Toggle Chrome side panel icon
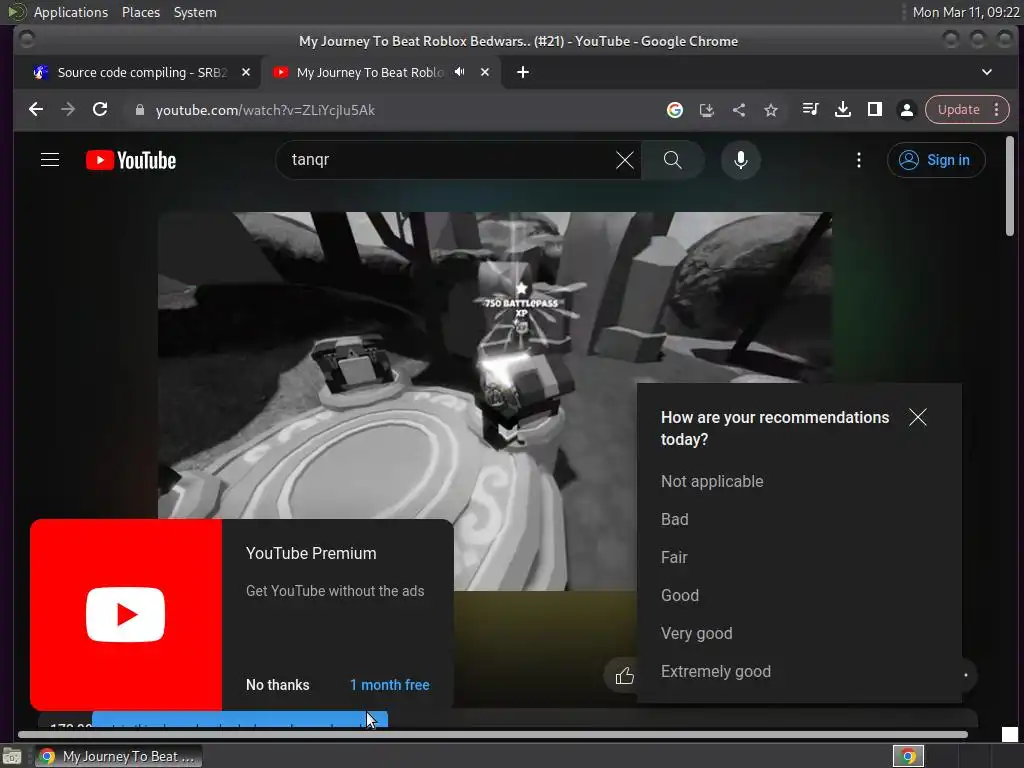Image resolution: width=1024 pixels, height=768 pixels. tap(874, 110)
